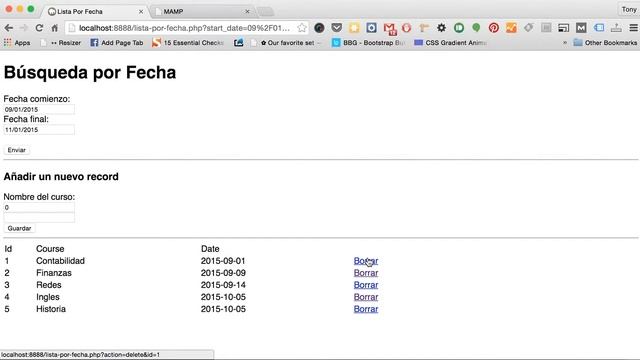Open the Resizer bookmark
The width and height of the screenshot is (640, 360).
click(61, 42)
